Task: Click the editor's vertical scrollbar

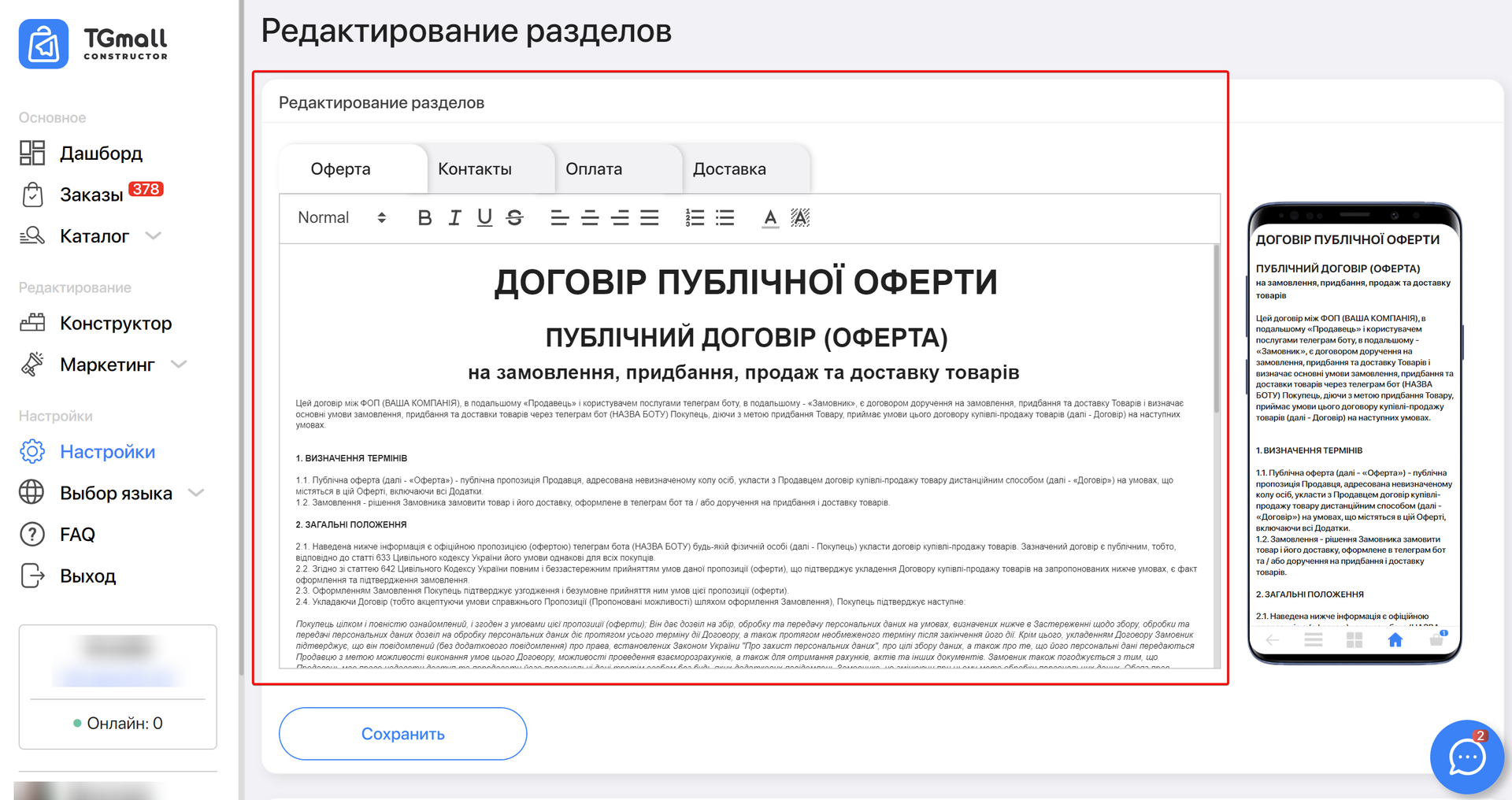Action: pos(1216,331)
